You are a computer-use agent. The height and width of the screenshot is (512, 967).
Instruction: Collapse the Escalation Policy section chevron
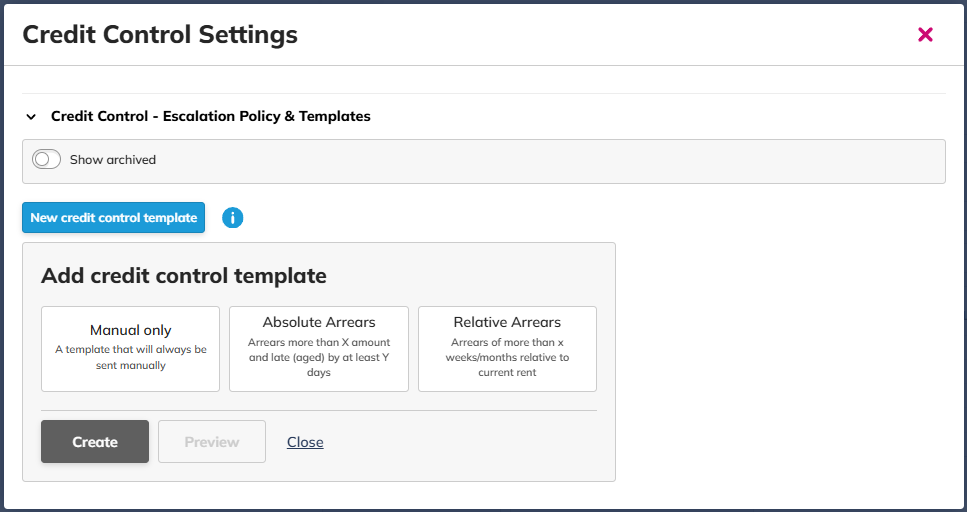(31, 117)
